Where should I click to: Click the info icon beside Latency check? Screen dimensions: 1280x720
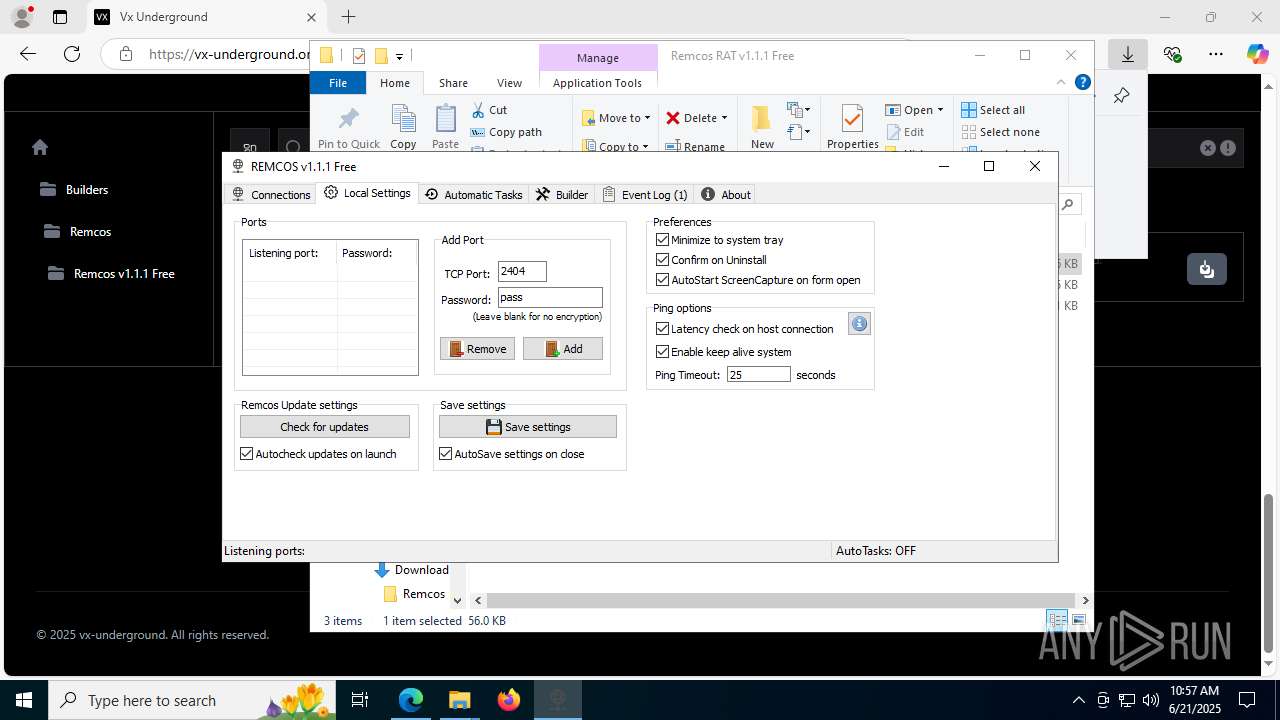[x=859, y=323]
